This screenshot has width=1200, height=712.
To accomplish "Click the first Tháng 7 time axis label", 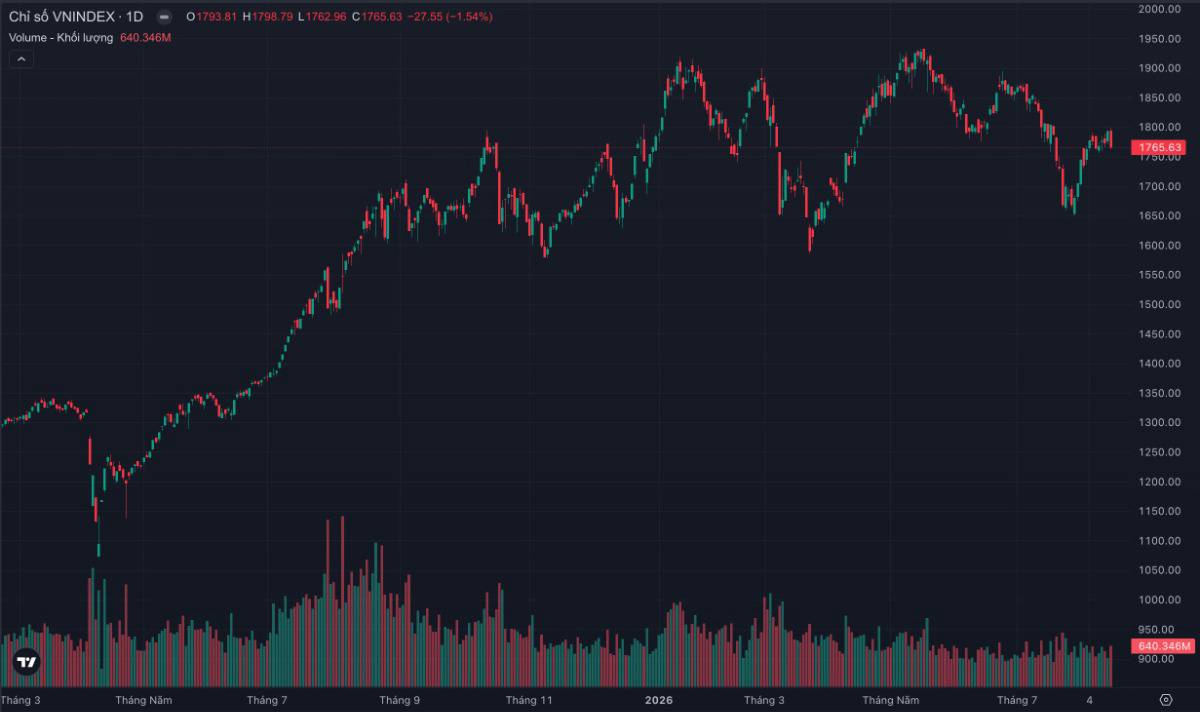I will click(268, 700).
